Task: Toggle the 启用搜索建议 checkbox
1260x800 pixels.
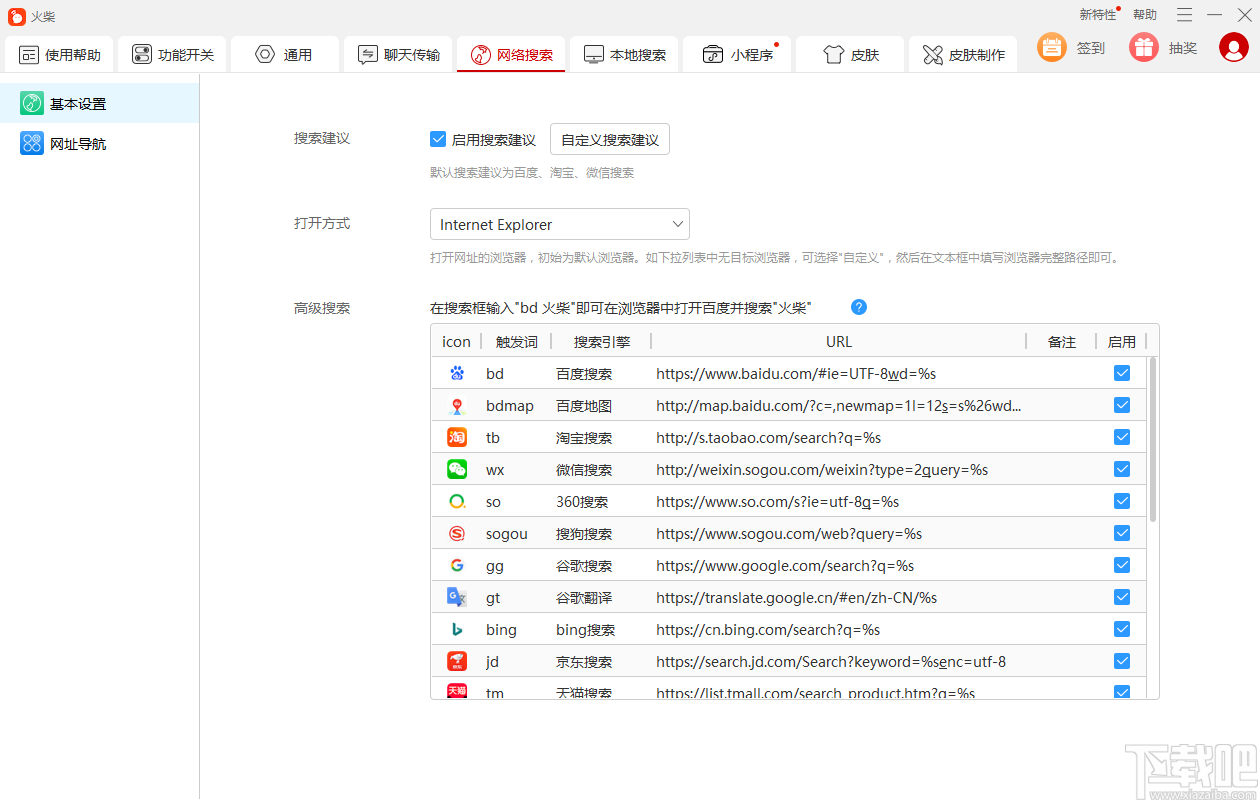Action: 438,139
